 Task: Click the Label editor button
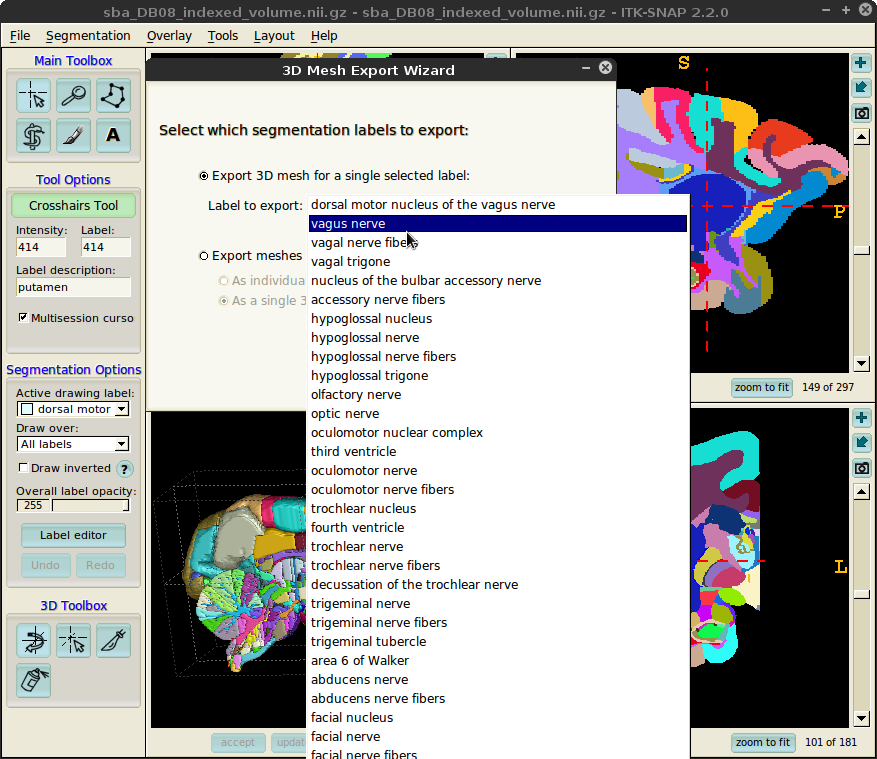[73, 535]
